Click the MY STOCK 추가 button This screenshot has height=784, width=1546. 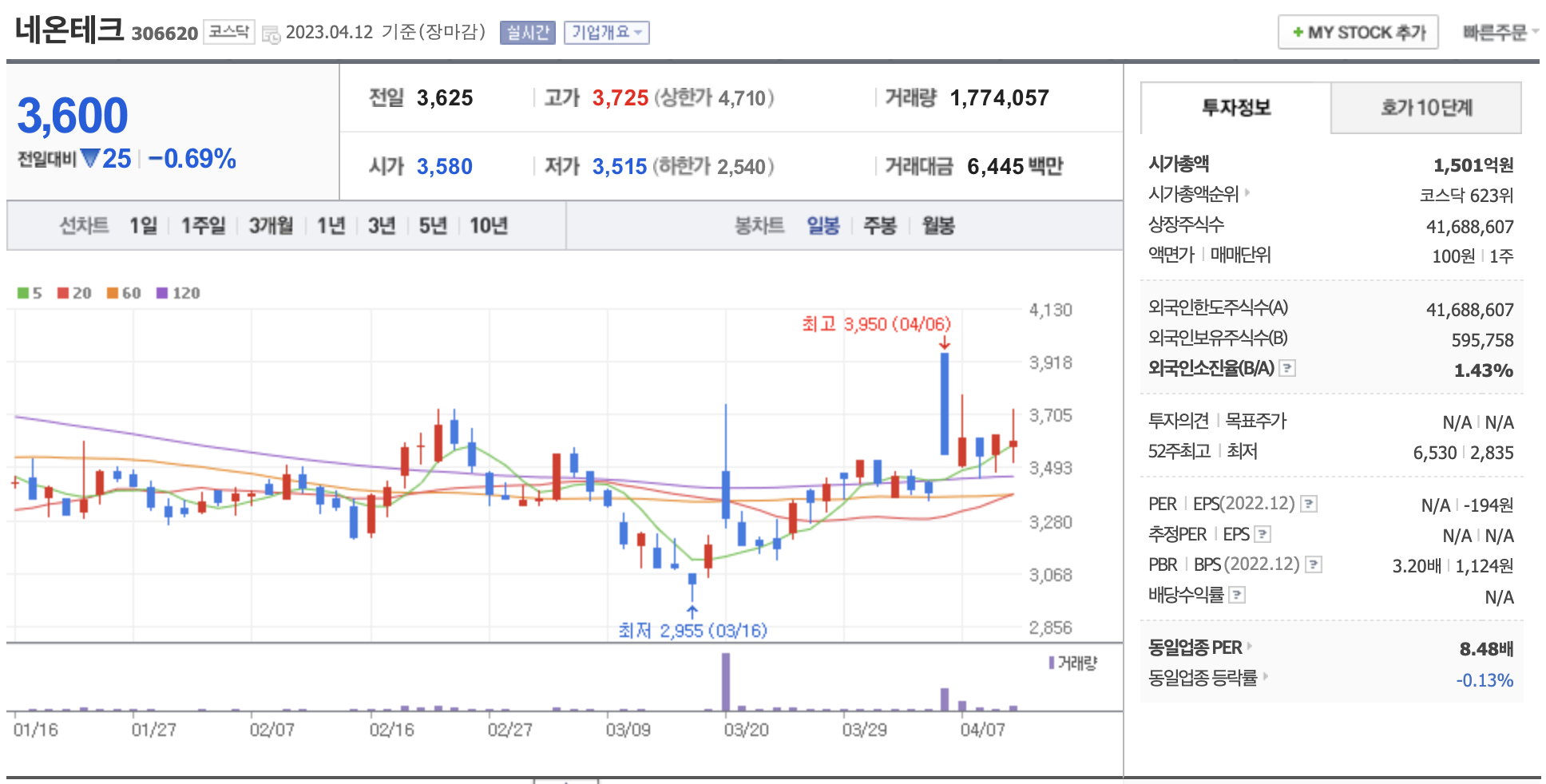[1358, 33]
